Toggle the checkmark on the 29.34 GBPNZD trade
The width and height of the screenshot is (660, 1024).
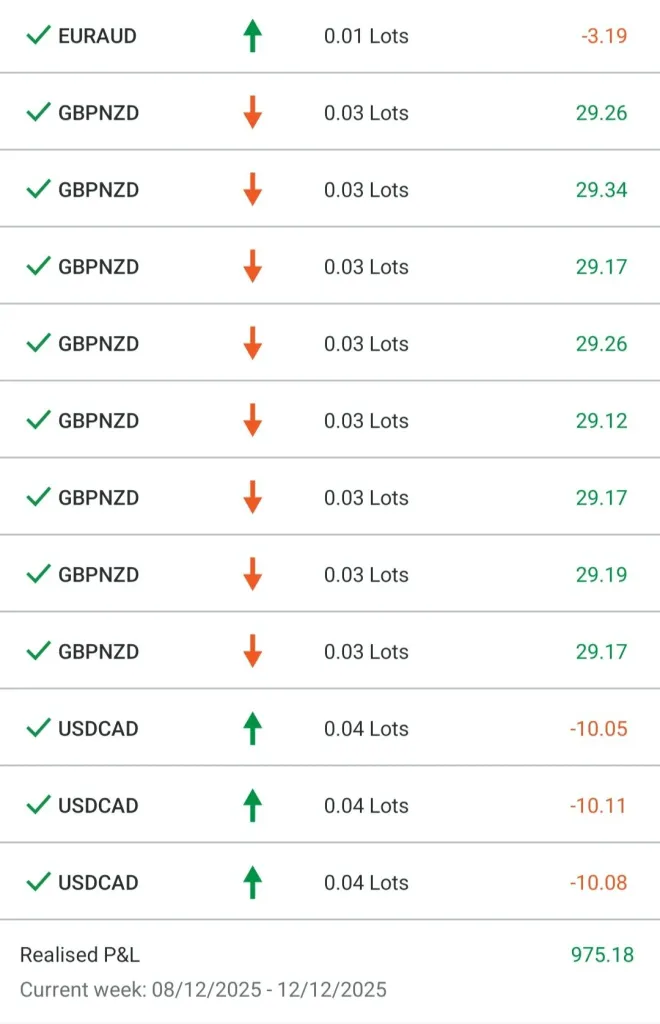point(38,190)
